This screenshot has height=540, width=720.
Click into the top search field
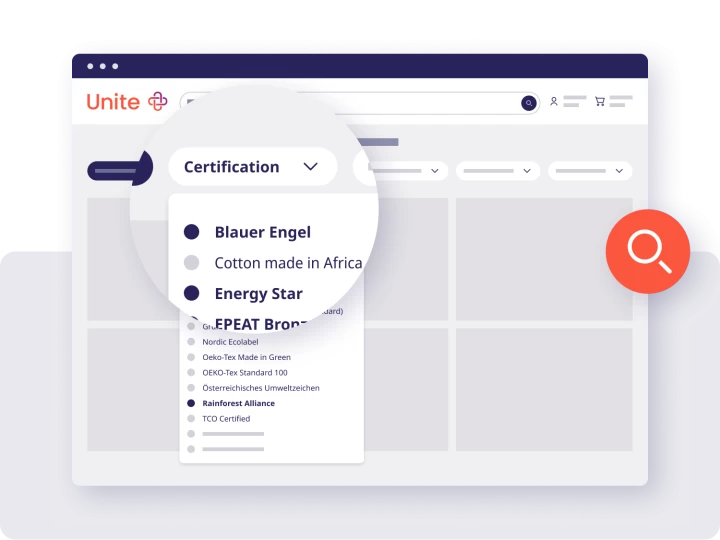click(x=350, y=103)
